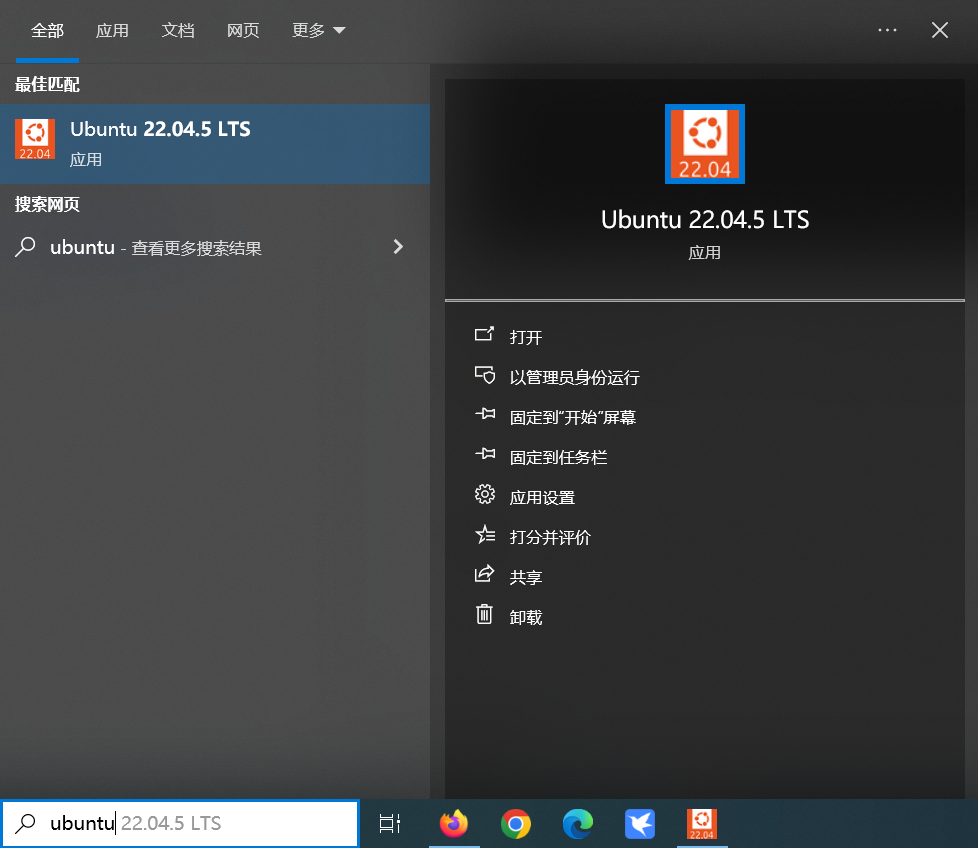Open Ubuntu 22.04 taskbar icon
978x848 pixels.
coord(701,824)
